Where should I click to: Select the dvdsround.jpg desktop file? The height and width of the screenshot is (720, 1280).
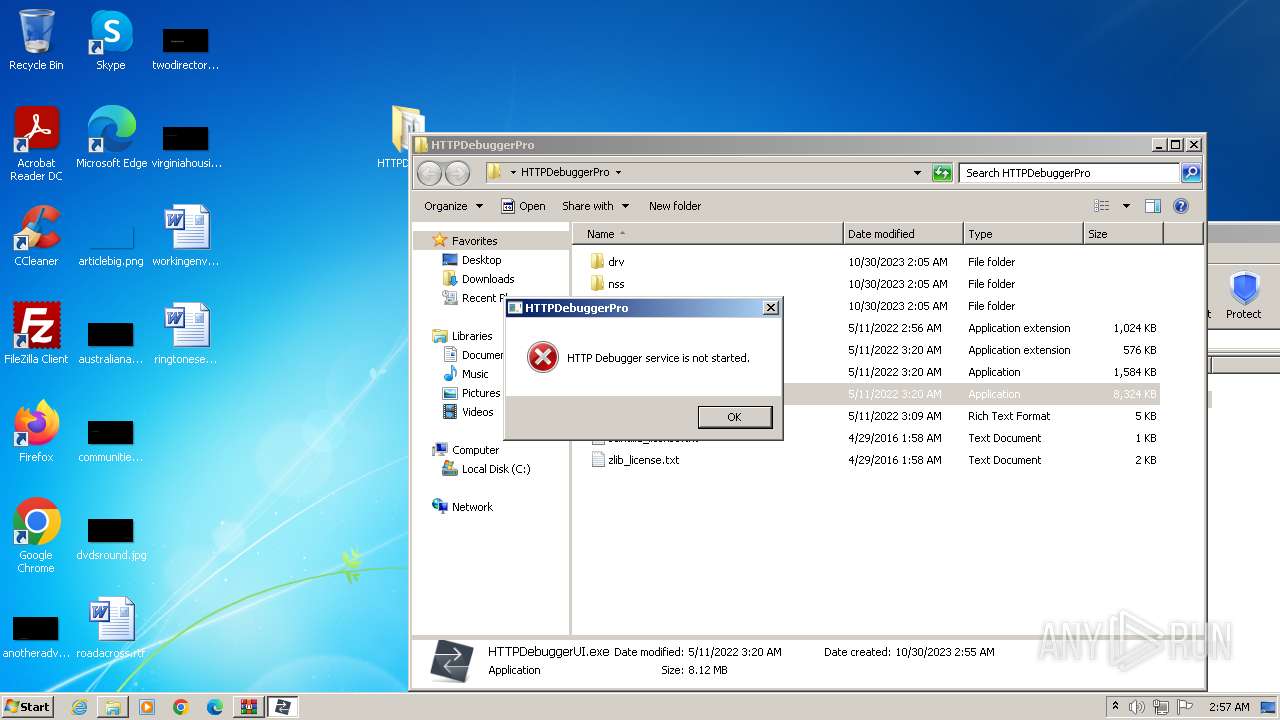pos(111,538)
